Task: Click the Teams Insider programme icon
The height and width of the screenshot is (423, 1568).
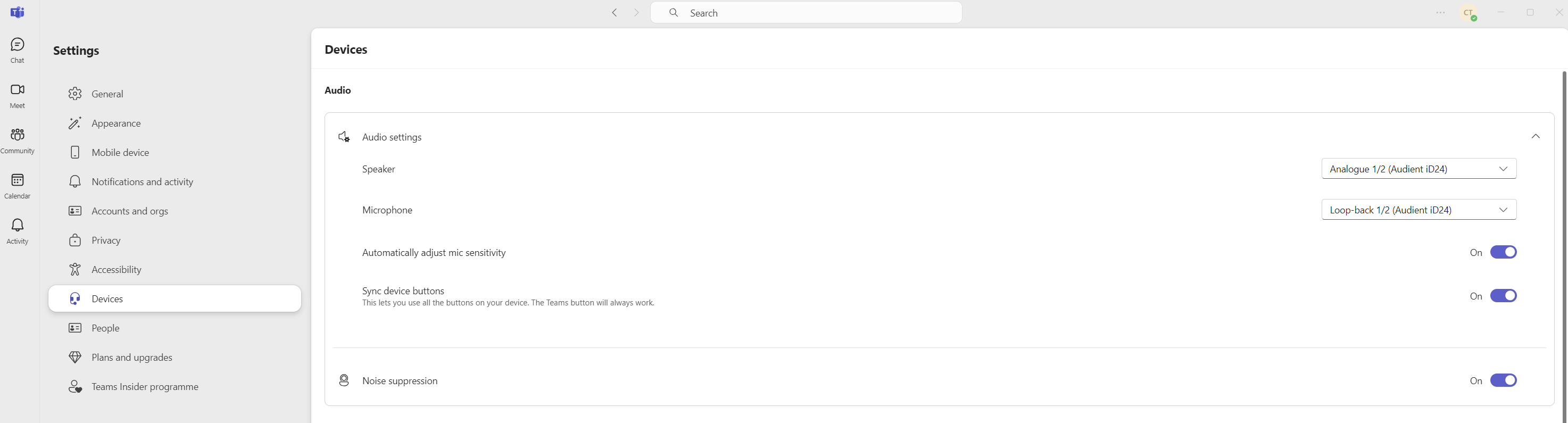Action: pos(75,386)
